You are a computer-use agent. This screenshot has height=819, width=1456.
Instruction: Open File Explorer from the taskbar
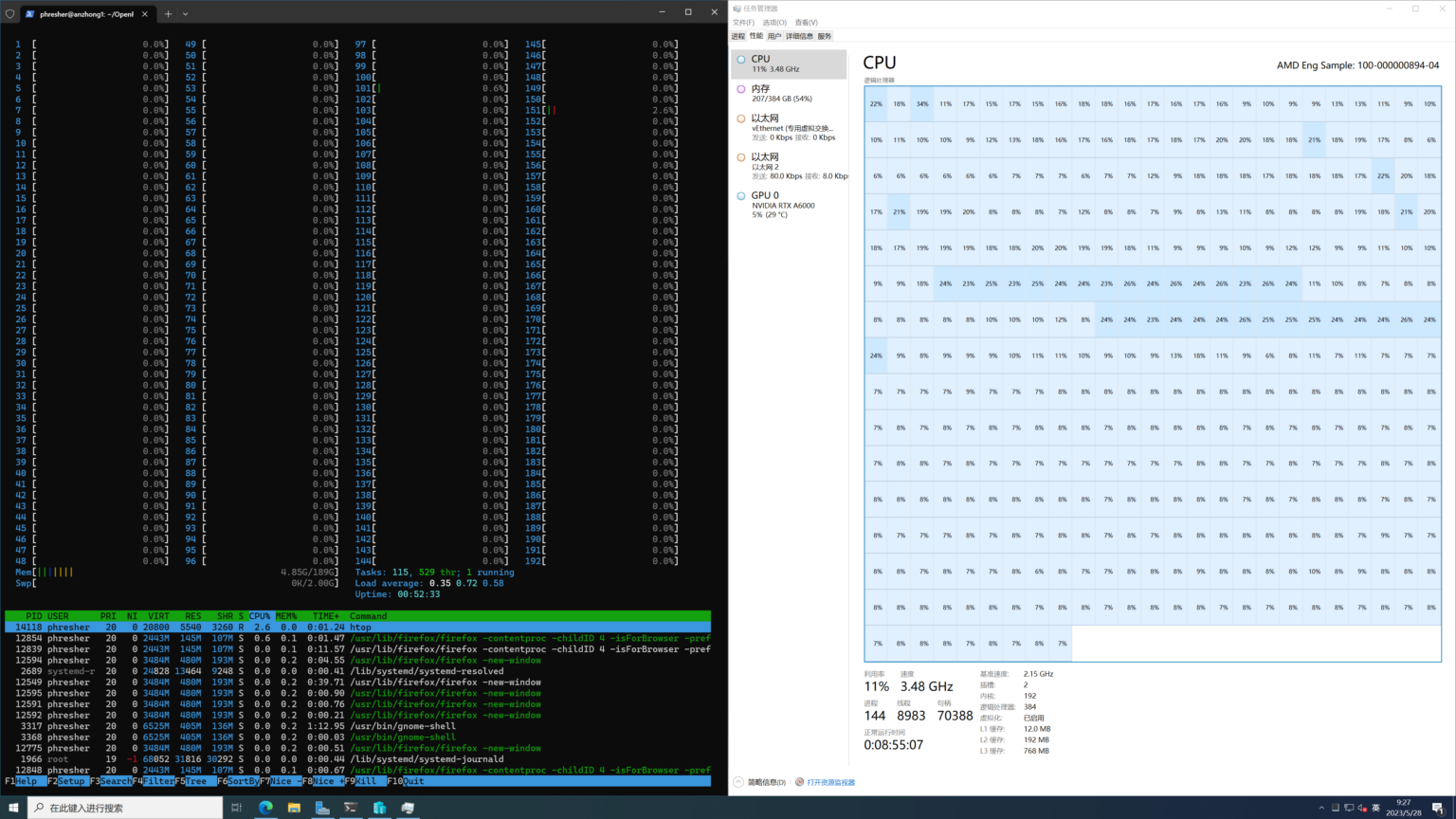(x=294, y=808)
